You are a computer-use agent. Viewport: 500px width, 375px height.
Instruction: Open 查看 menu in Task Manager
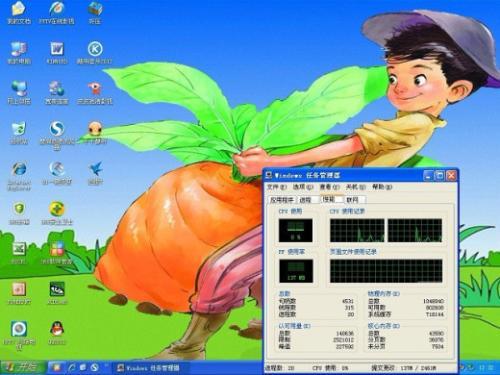pos(329,187)
